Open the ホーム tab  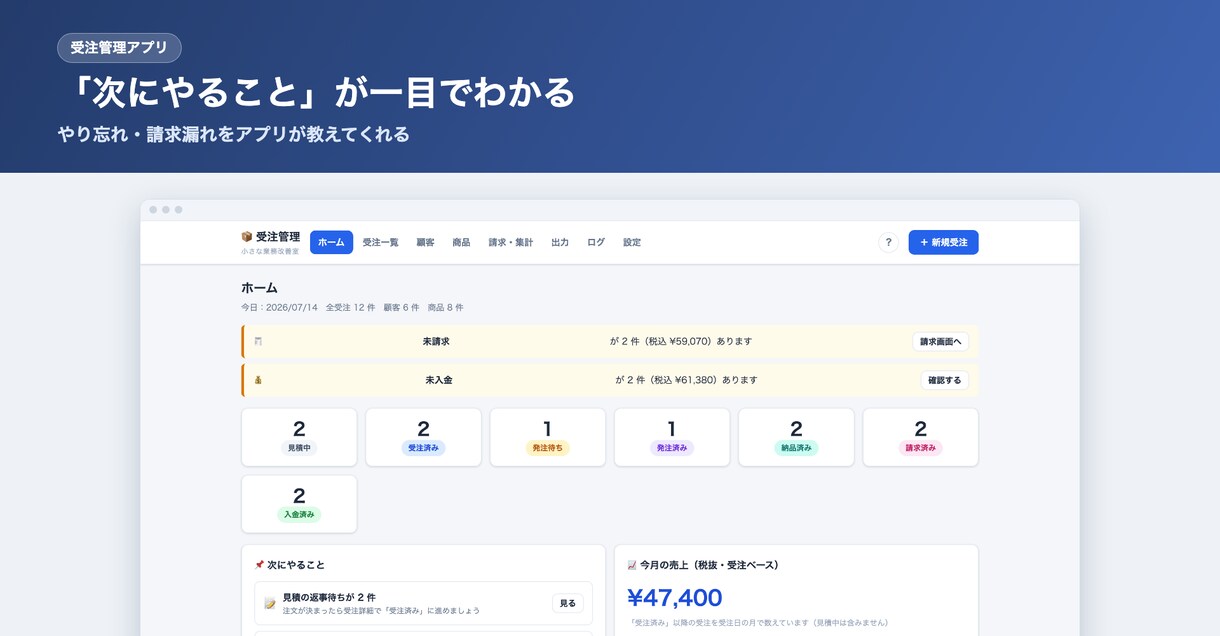click(x=331, y=242)
